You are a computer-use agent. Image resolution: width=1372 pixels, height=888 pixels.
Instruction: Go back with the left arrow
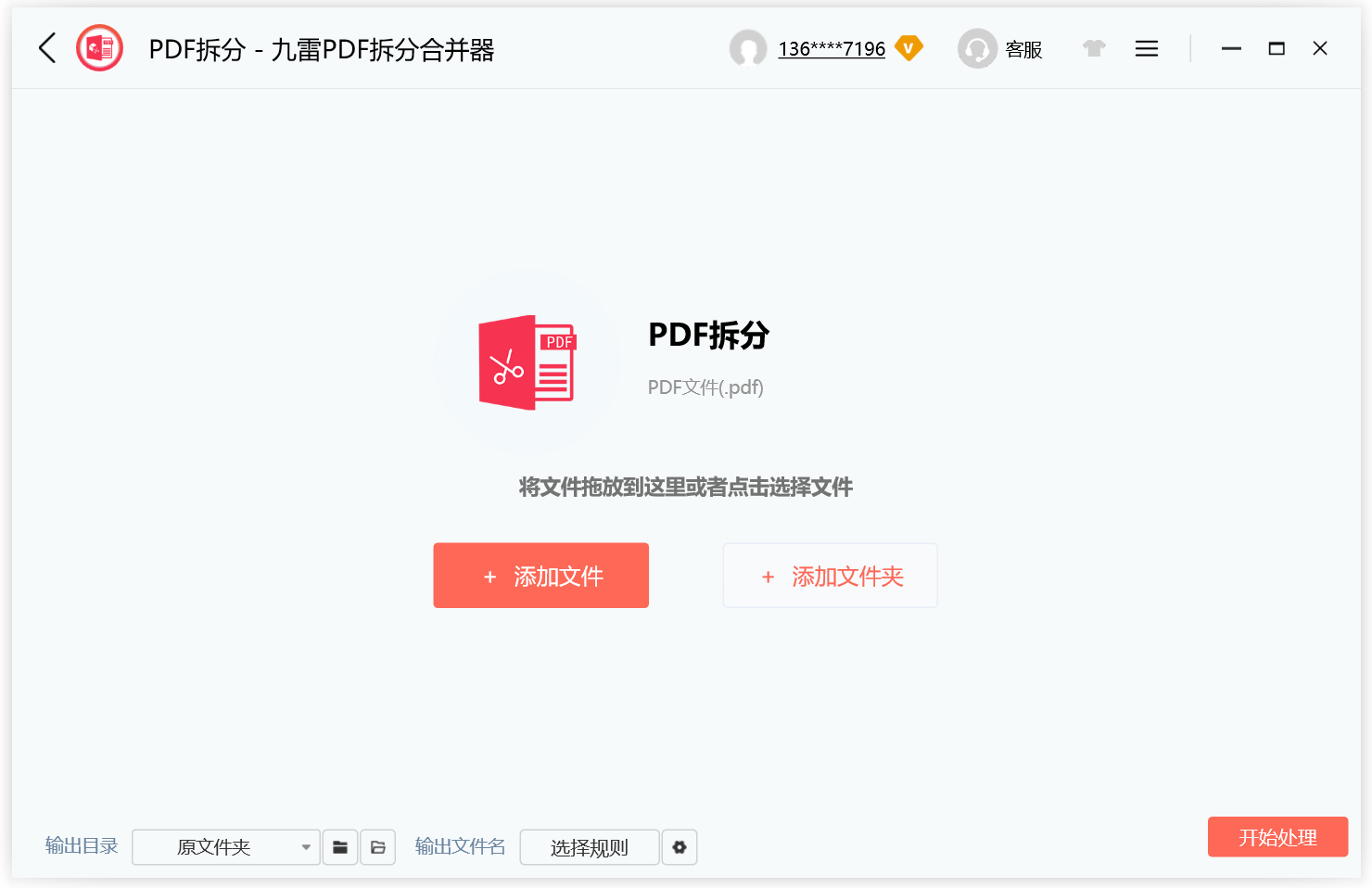click(47, 48)
